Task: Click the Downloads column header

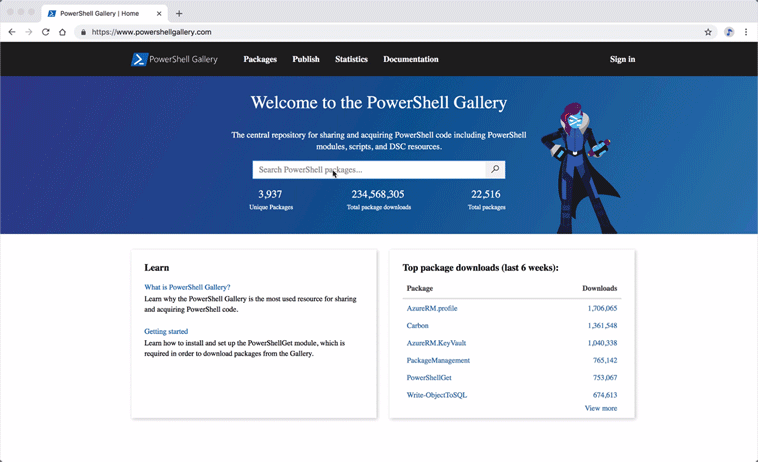Action: (599, 289)
